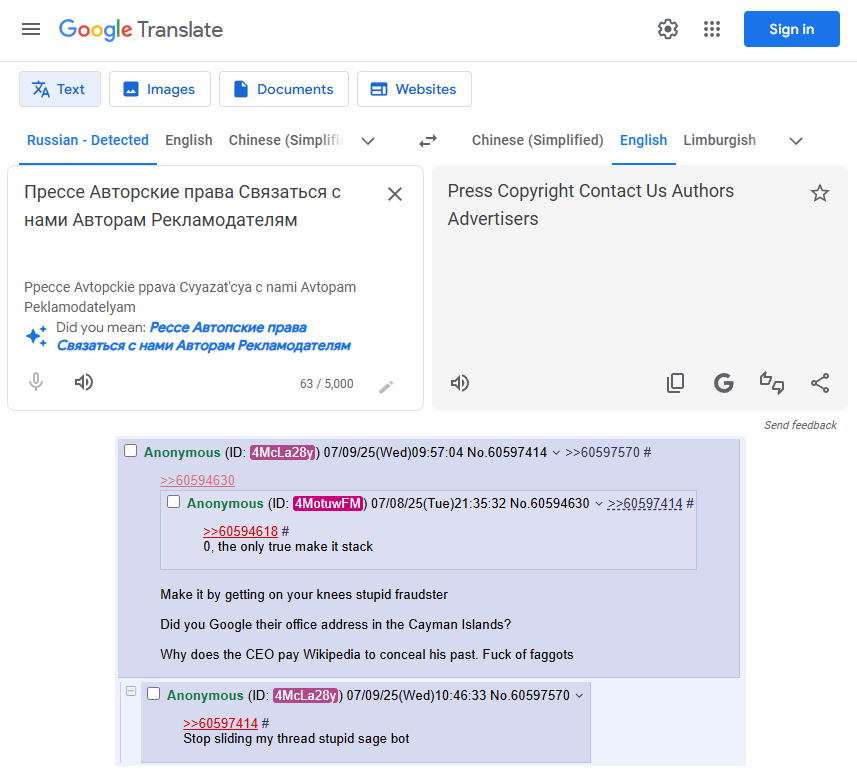The height and width of the screenshot is (780, 857).
Task: Open the hamburger main menu
Action: pos(31,29)
